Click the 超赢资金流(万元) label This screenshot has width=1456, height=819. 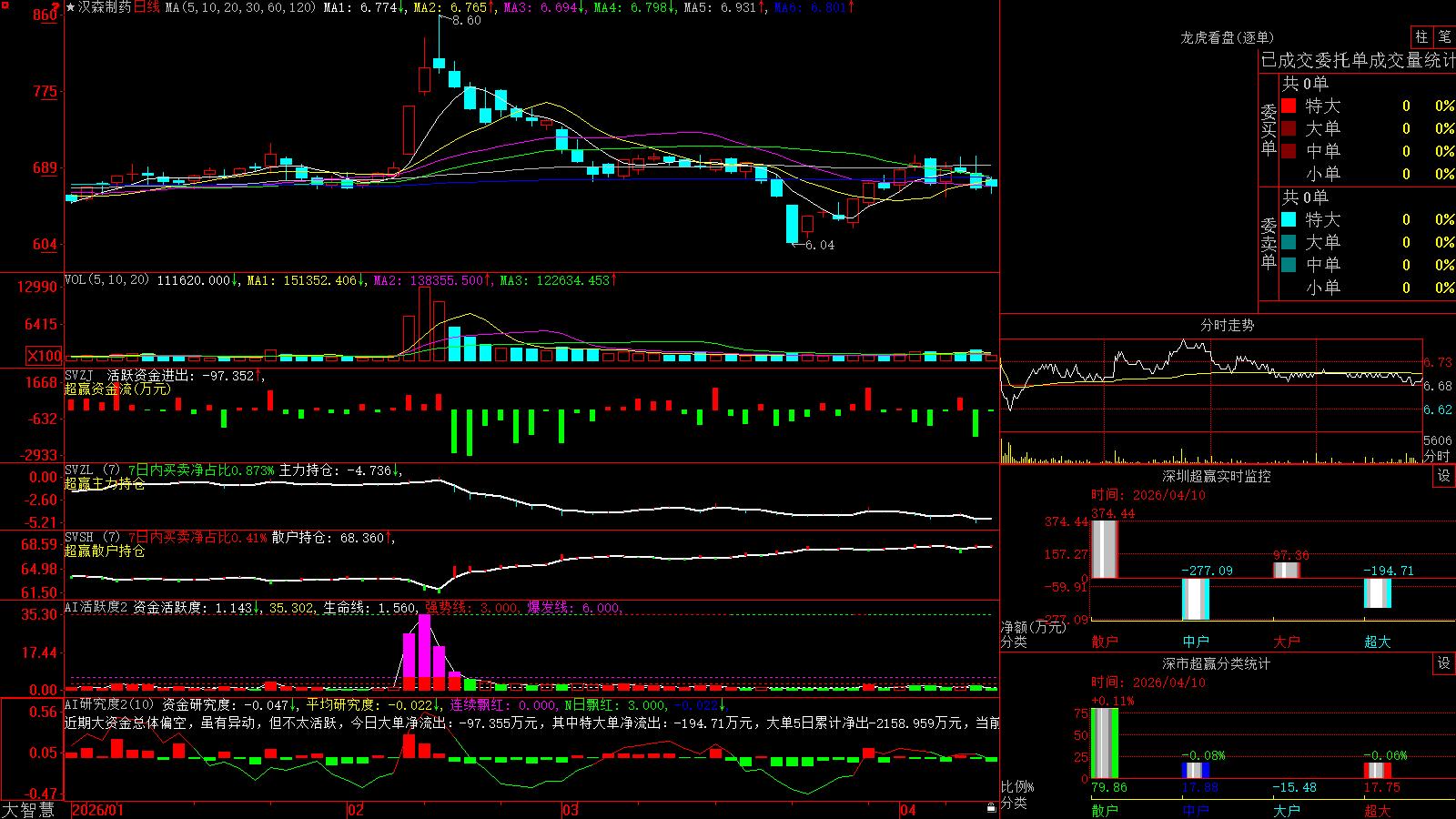coord(117,389)
